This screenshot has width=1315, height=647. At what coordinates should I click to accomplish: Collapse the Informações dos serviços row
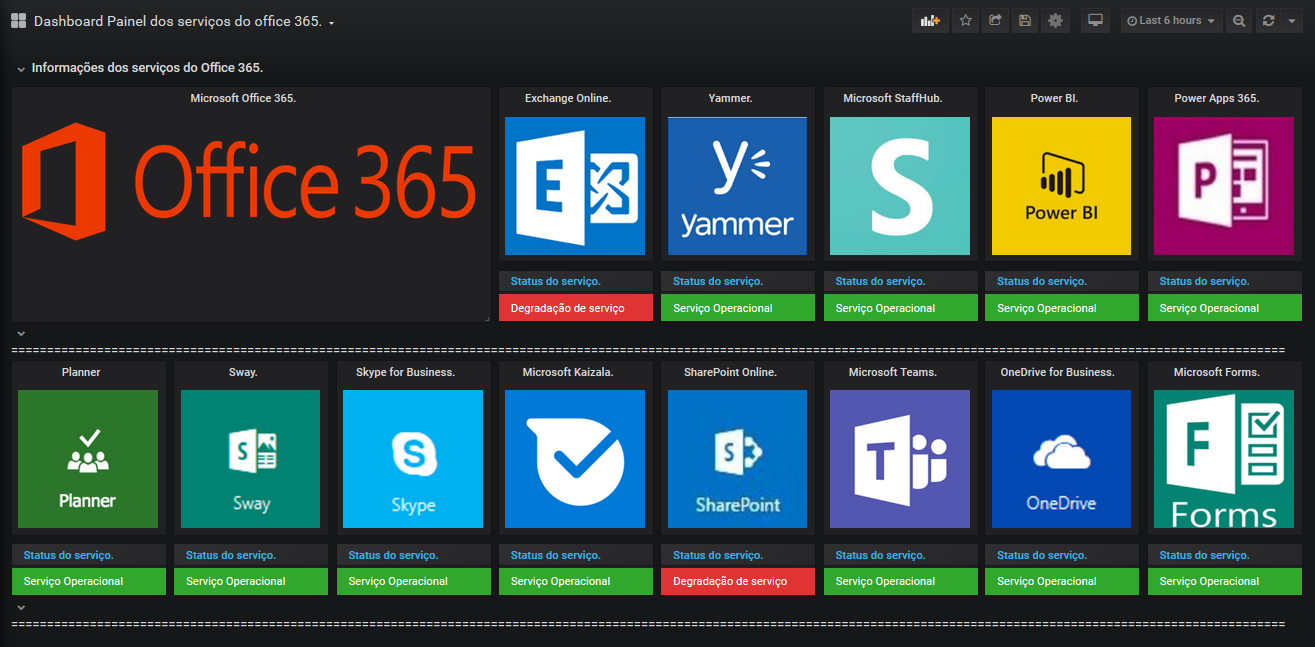[21, 69]
